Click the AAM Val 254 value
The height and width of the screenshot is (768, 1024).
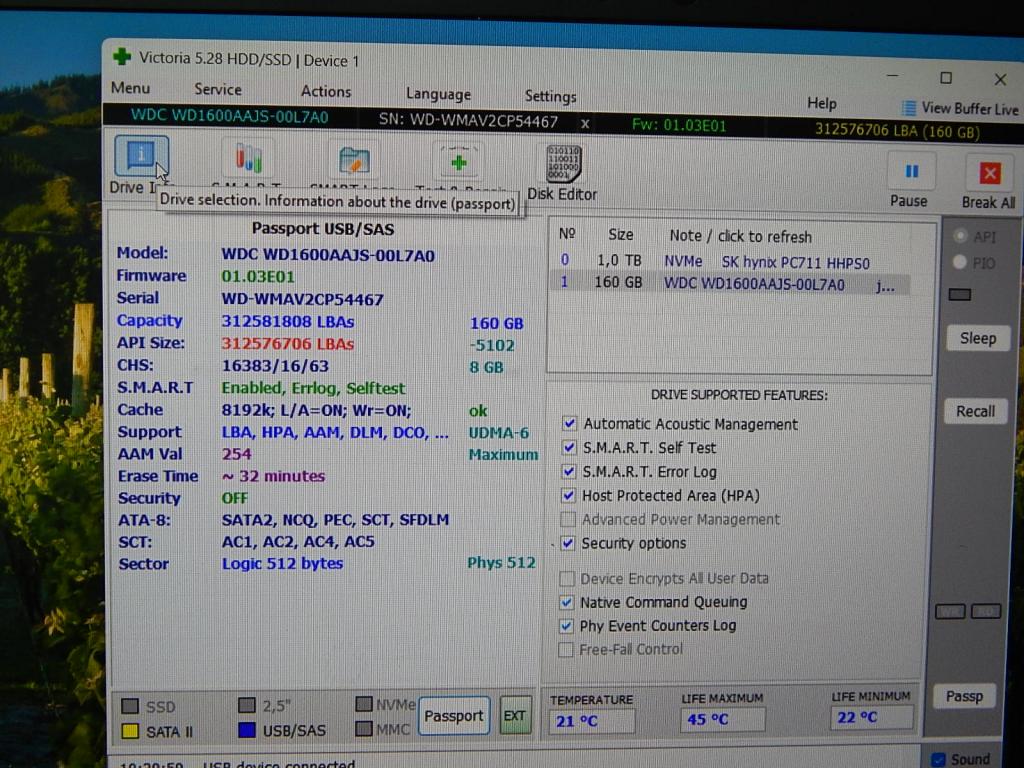point(236,454)
